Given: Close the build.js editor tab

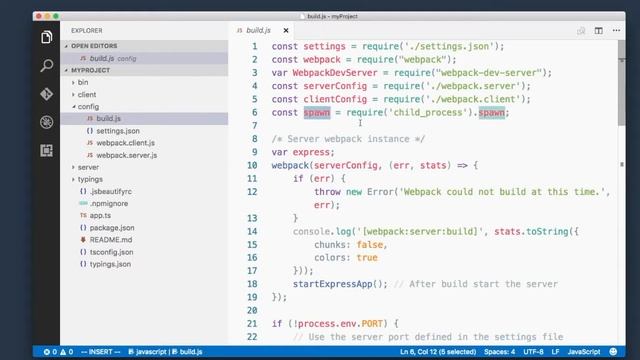Looking at the screenshot, I should (x=286, y=31).
